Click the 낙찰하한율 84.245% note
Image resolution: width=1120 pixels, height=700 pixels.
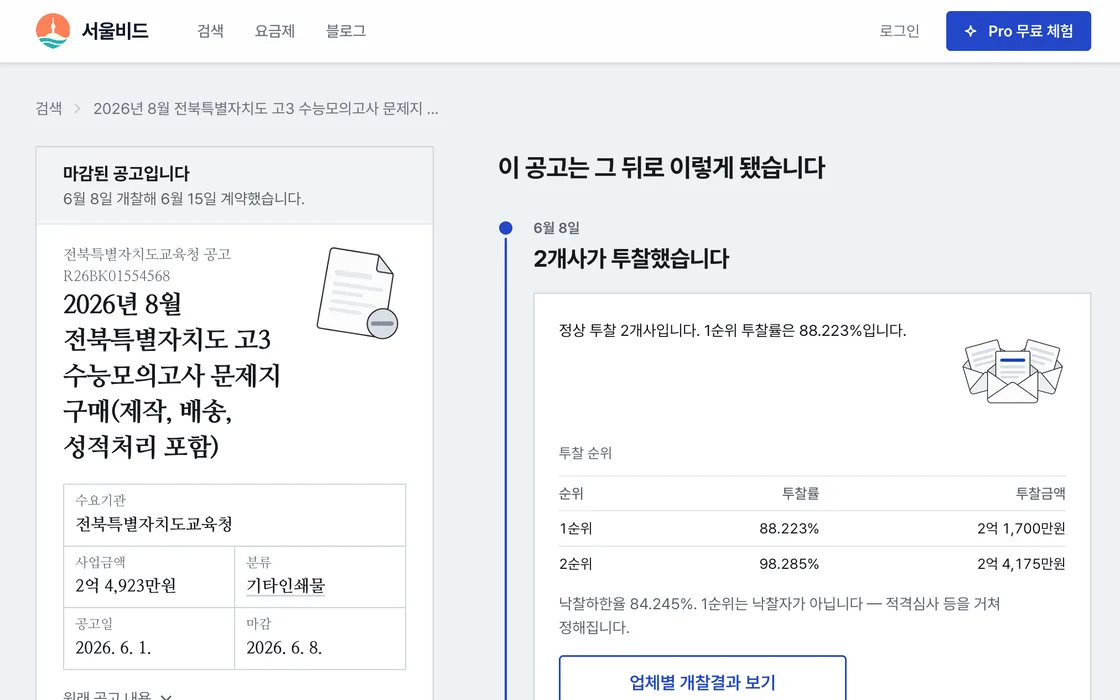pos(779,615)
